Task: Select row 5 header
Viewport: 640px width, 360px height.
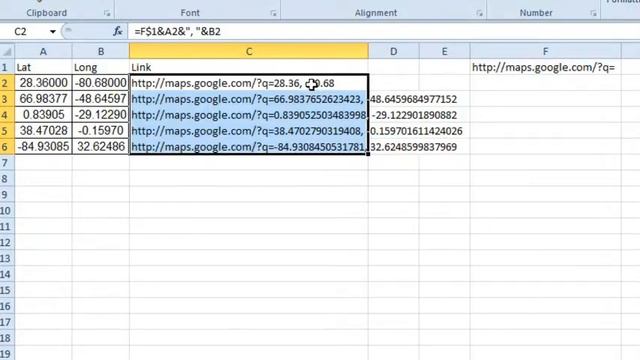Action: point(7,131)
